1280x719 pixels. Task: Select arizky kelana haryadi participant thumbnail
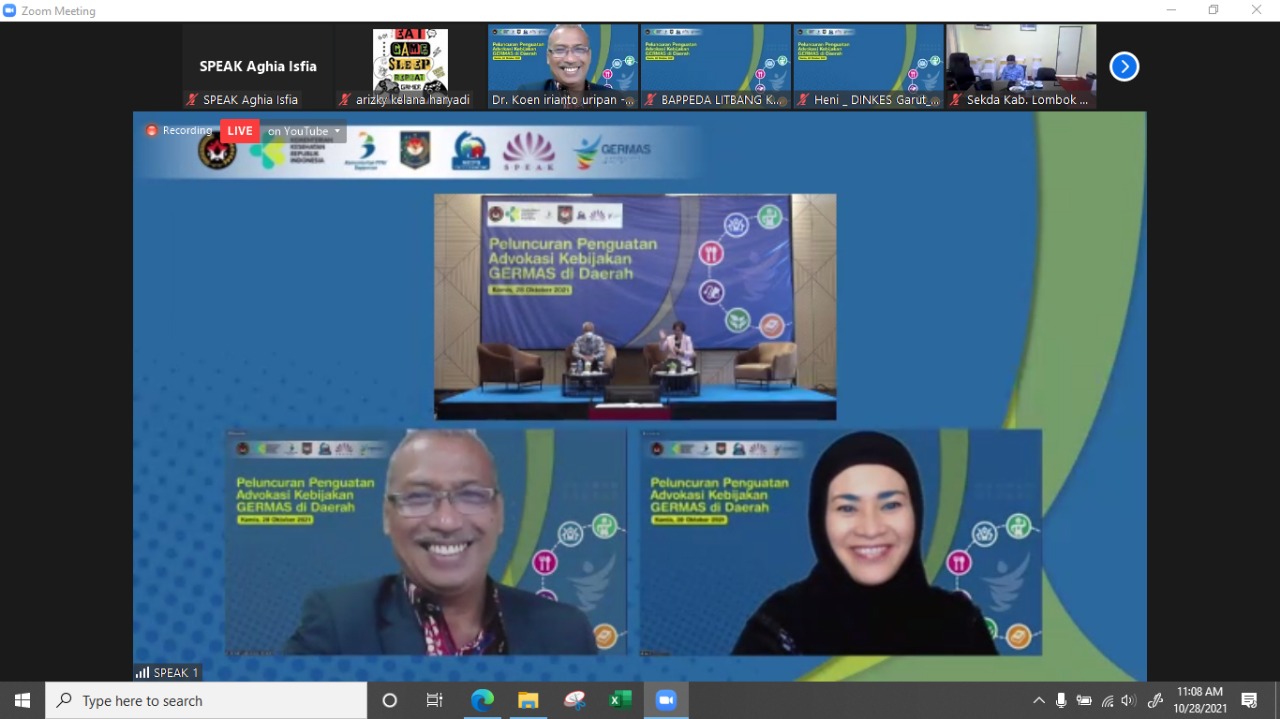pyautogui.click(x=410, y=66)
